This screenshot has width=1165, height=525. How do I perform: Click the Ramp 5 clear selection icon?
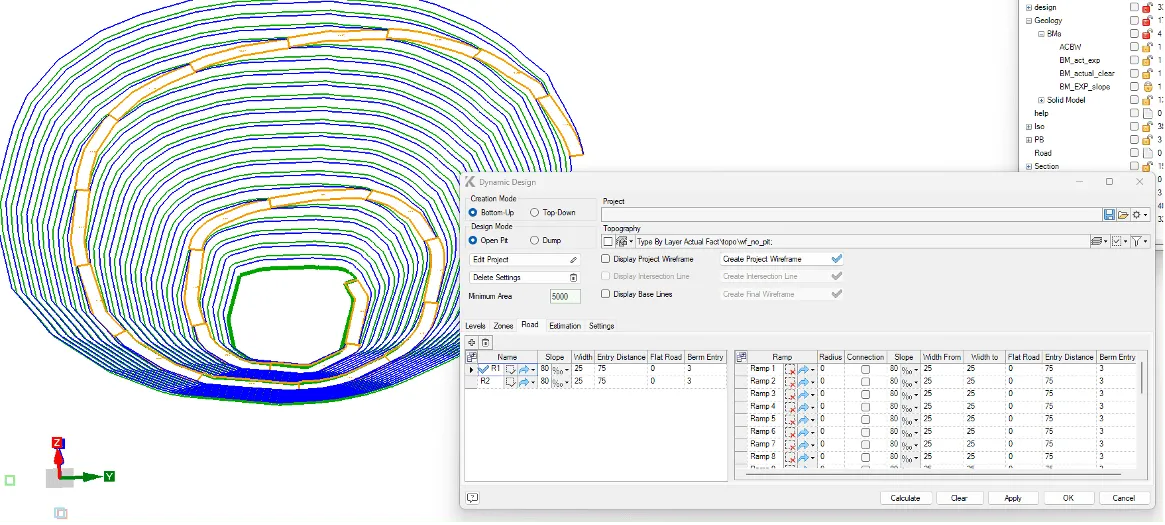pos(790,420)
